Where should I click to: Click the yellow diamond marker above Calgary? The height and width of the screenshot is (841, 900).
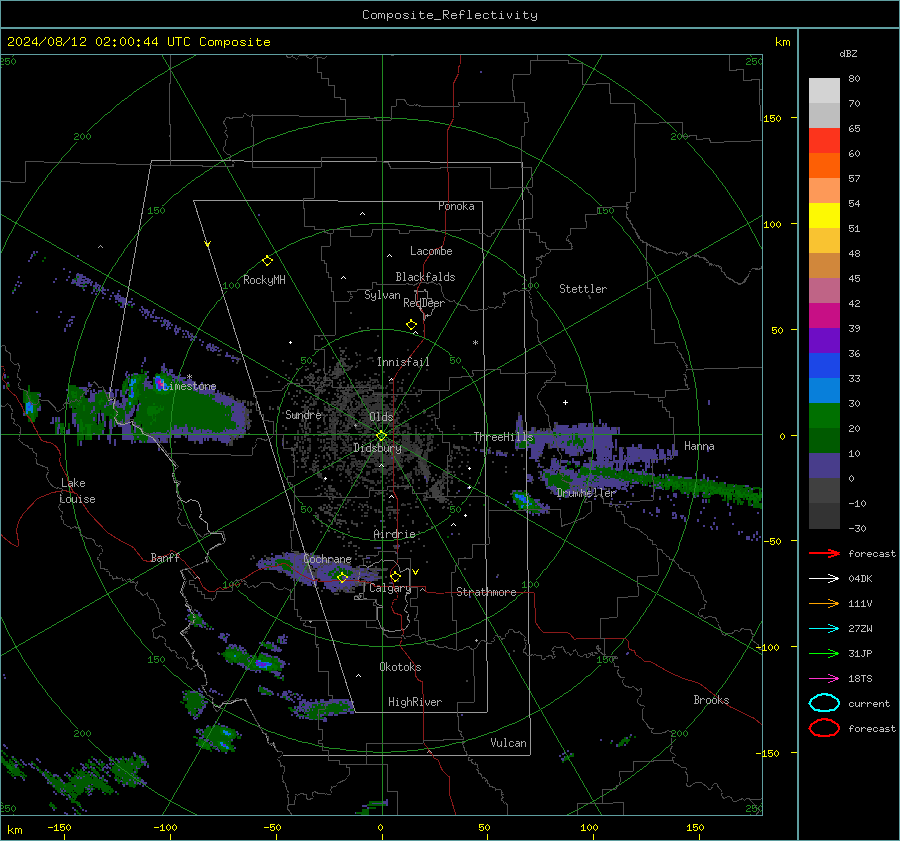pos(395,576)
